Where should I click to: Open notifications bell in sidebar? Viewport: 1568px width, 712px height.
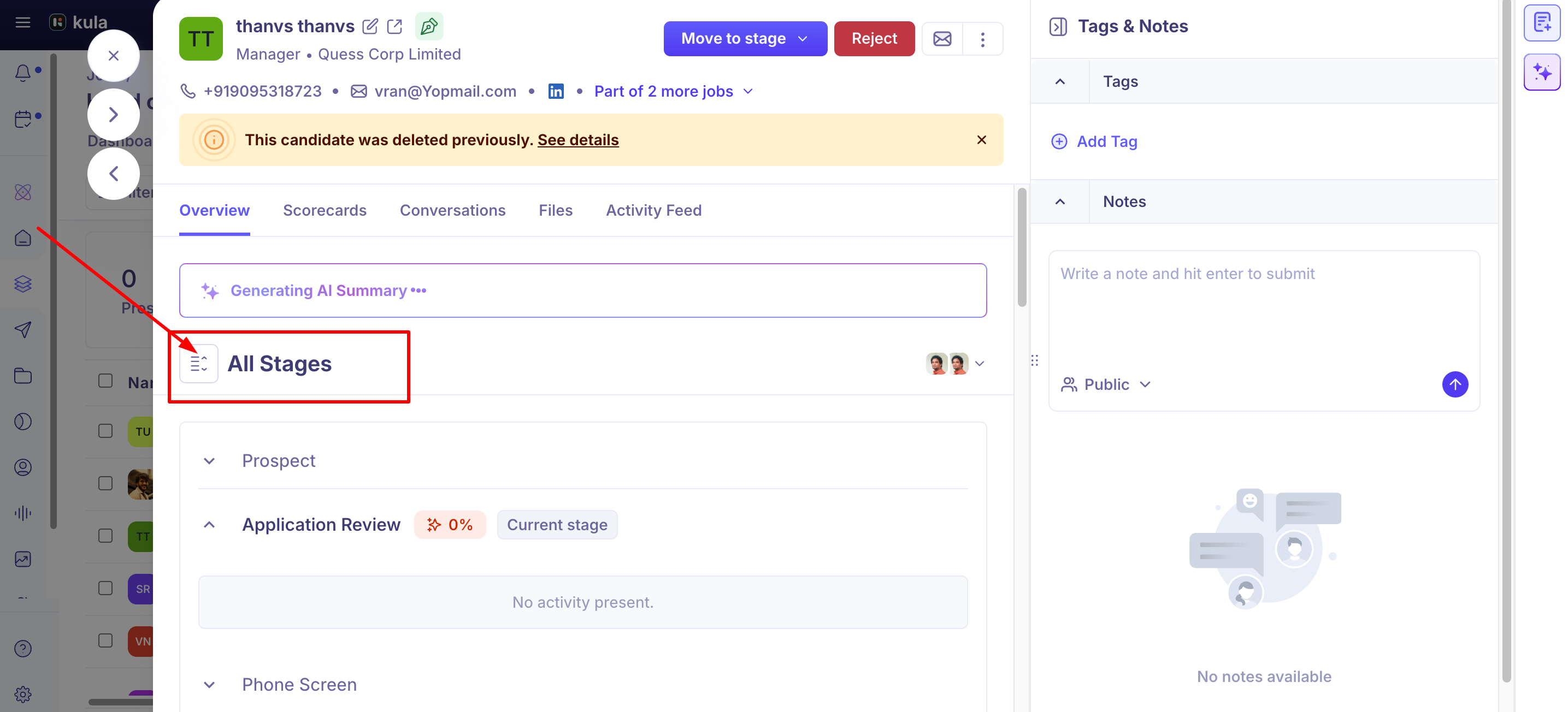click(x=23, y=73)
